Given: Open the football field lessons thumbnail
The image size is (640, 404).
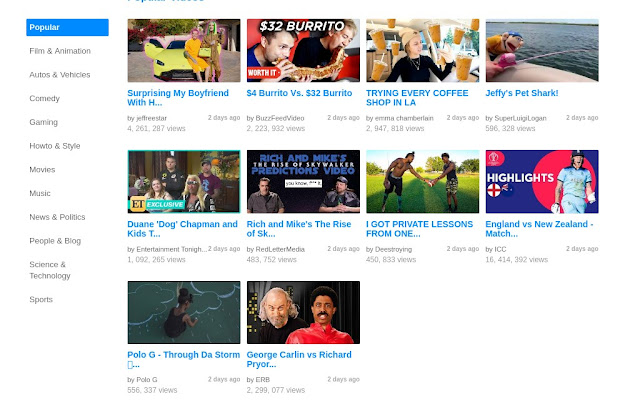Looking at the screenshot, I should coord(422,182).
